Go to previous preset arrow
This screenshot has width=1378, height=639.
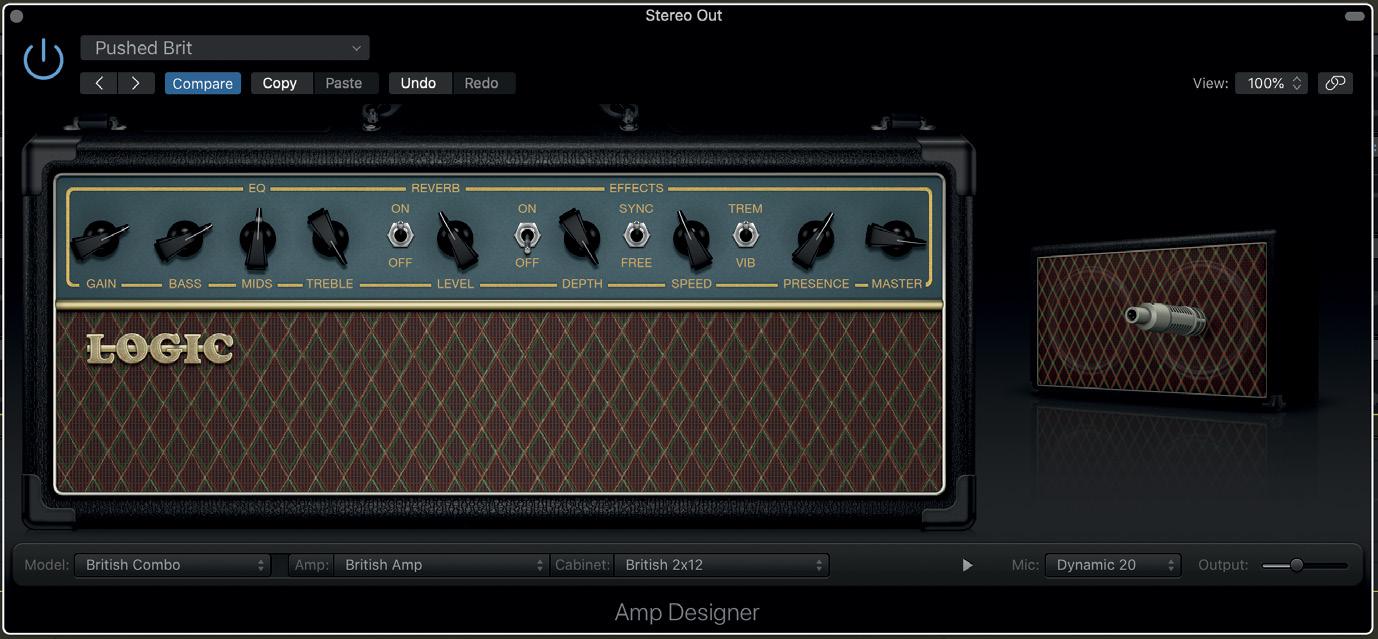(x=99, y=83)
